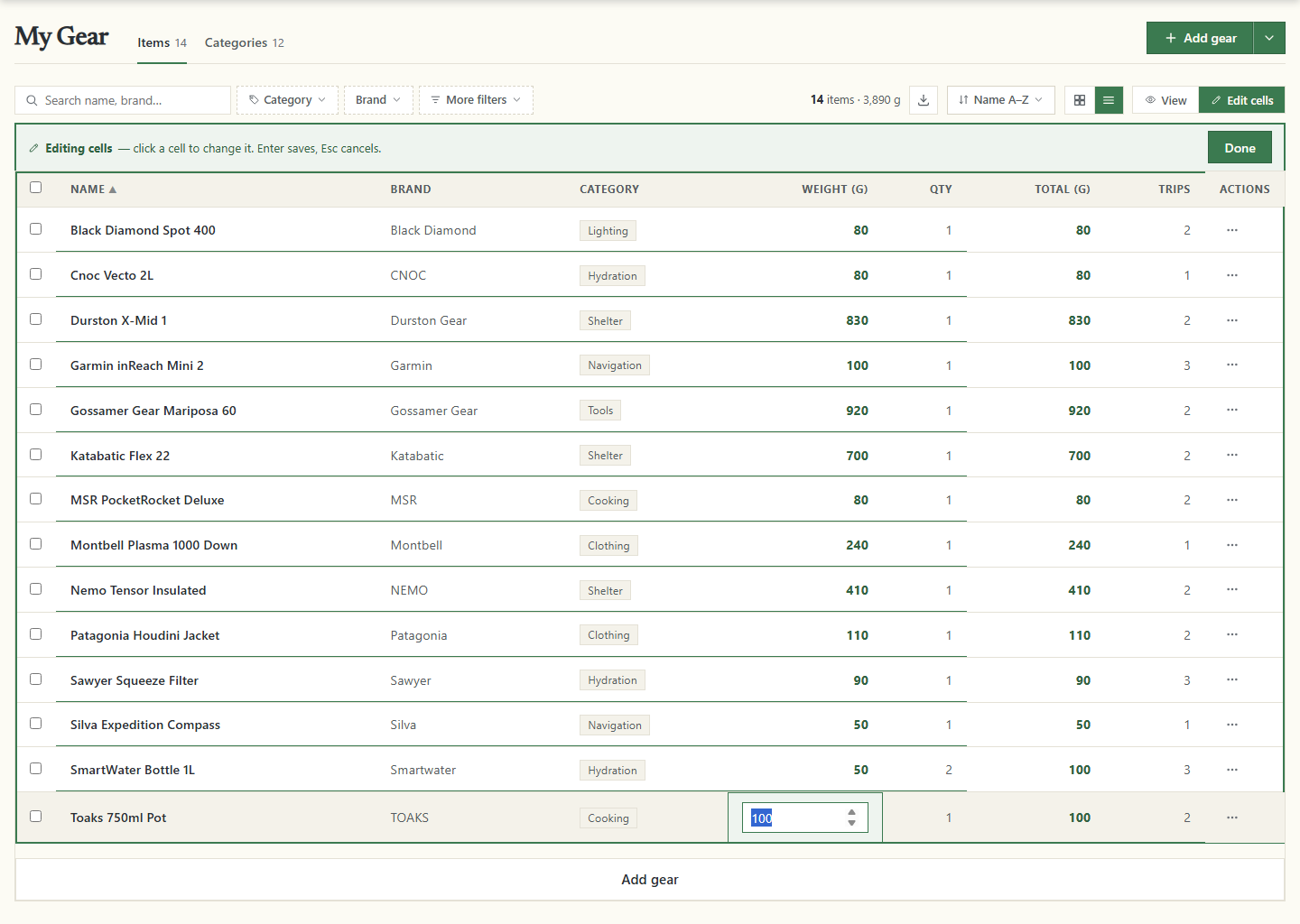
Task: Open actions menu for Nemo Tensor Insulated
Action: 1232,590
